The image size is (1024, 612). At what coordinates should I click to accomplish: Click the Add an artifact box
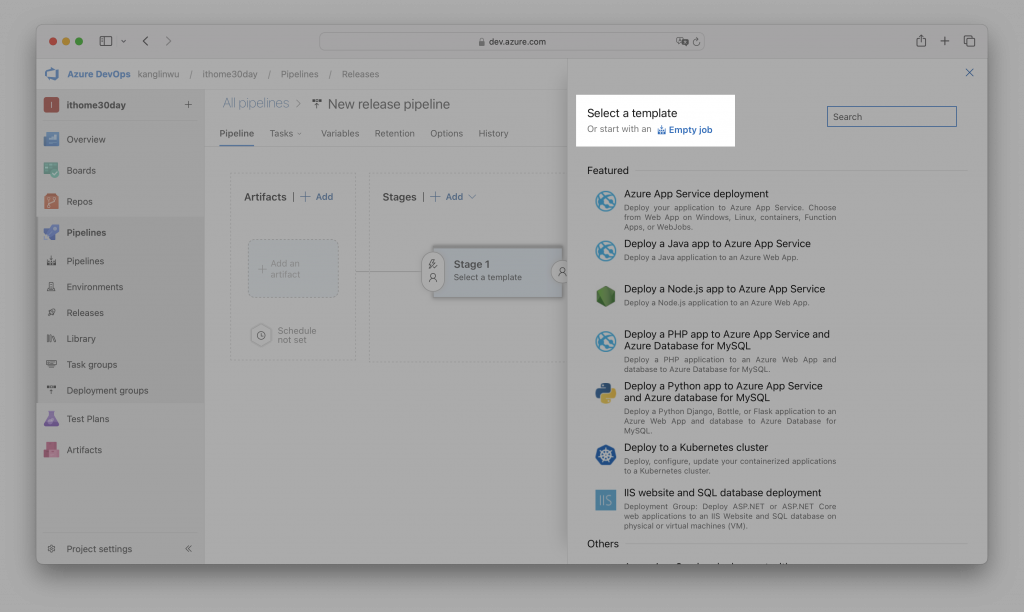(x=293, y=268)
